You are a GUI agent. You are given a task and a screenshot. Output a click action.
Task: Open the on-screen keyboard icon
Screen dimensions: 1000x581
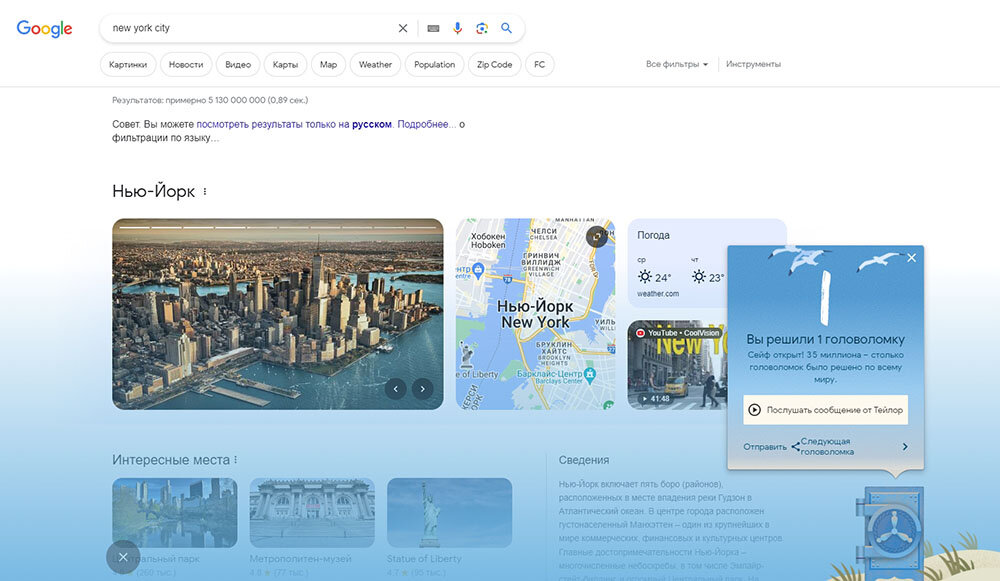pos(433,28)
